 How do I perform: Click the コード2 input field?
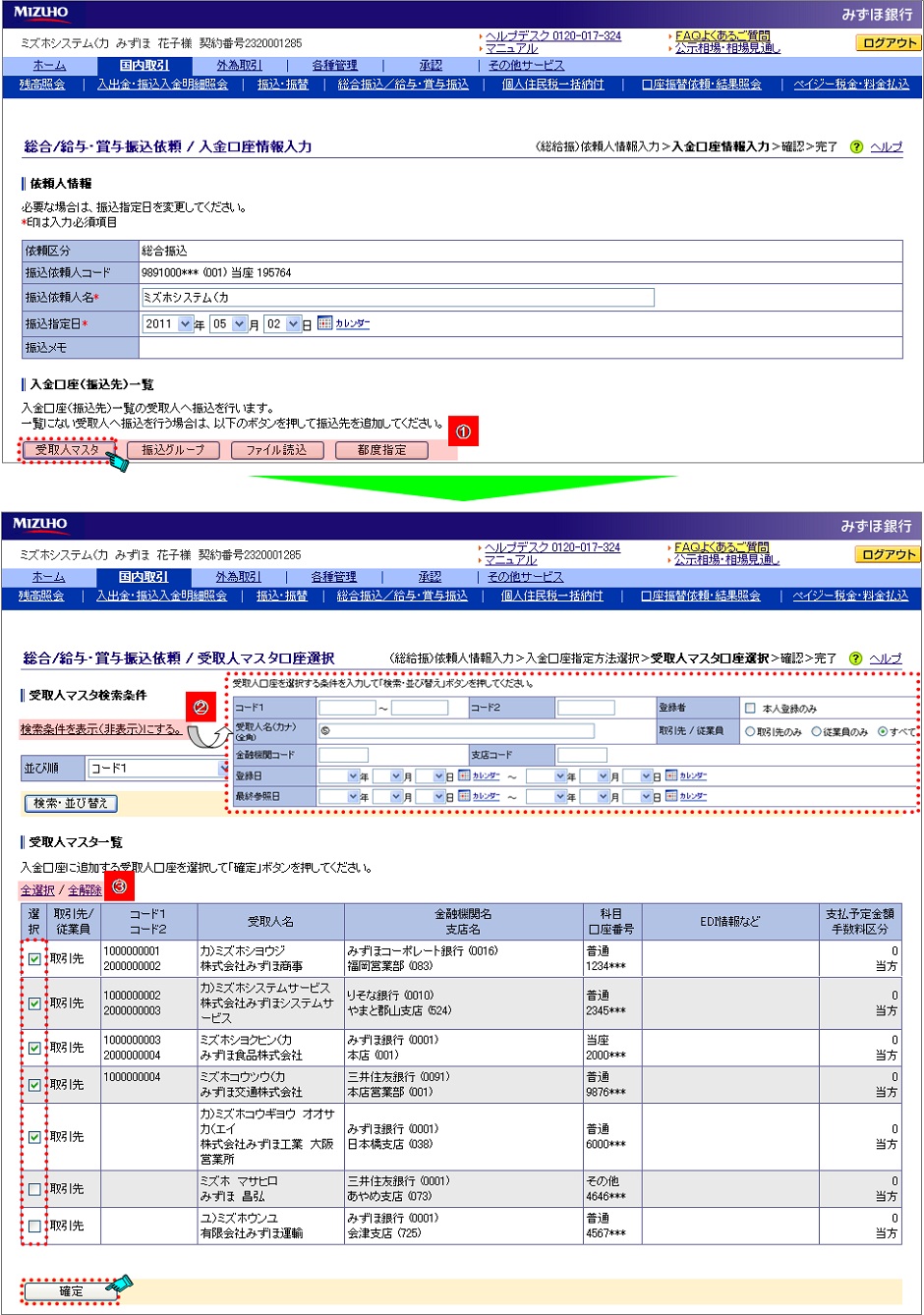click(x=586, y=708)
